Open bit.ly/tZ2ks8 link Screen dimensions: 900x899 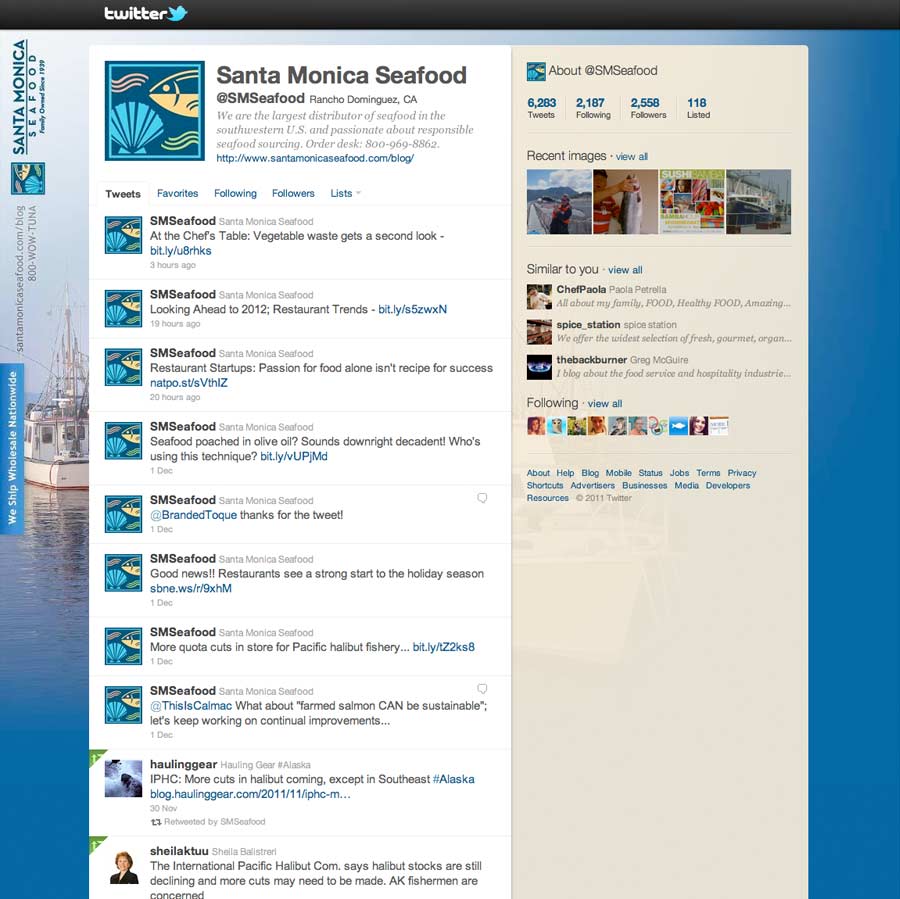click(444, 647)
